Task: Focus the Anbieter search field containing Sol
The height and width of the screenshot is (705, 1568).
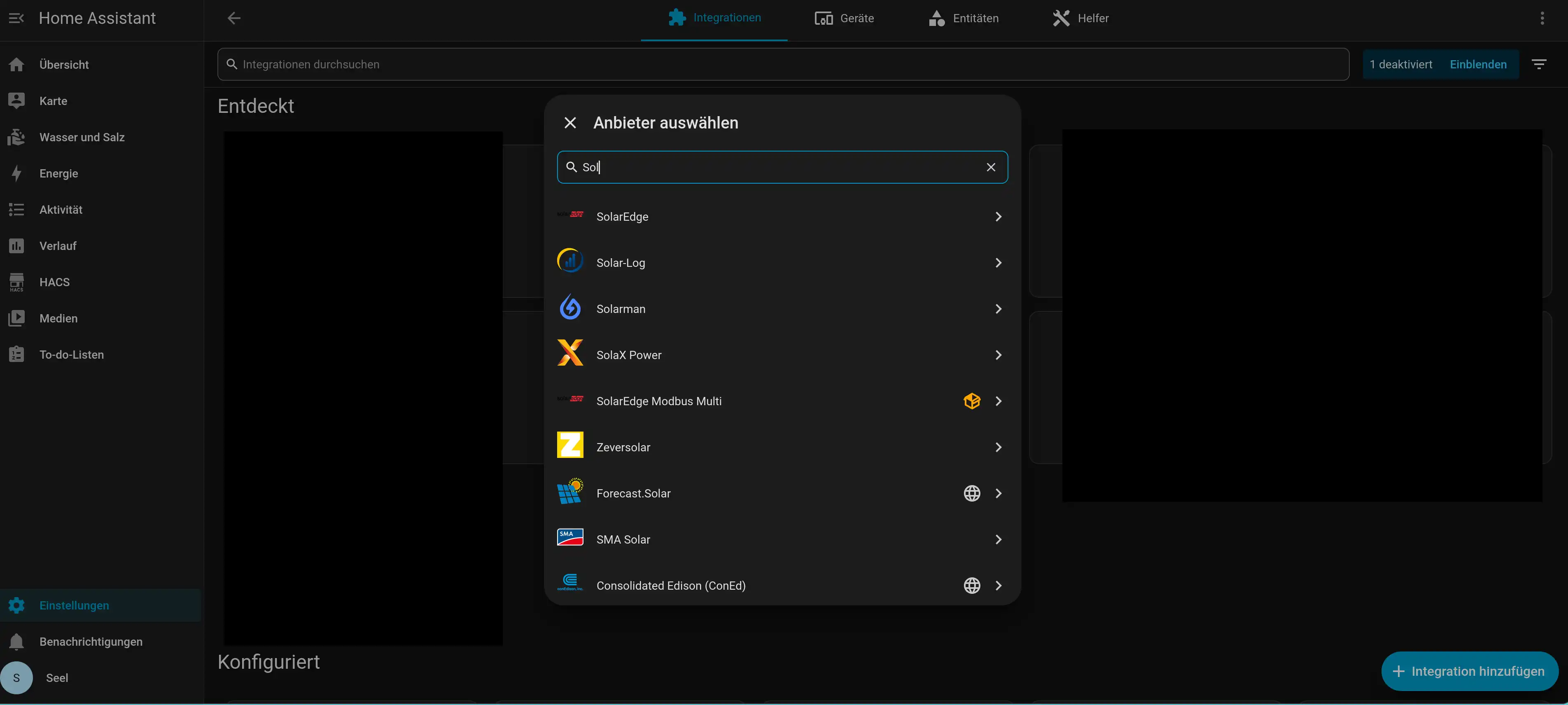Action: pos(782,168)
